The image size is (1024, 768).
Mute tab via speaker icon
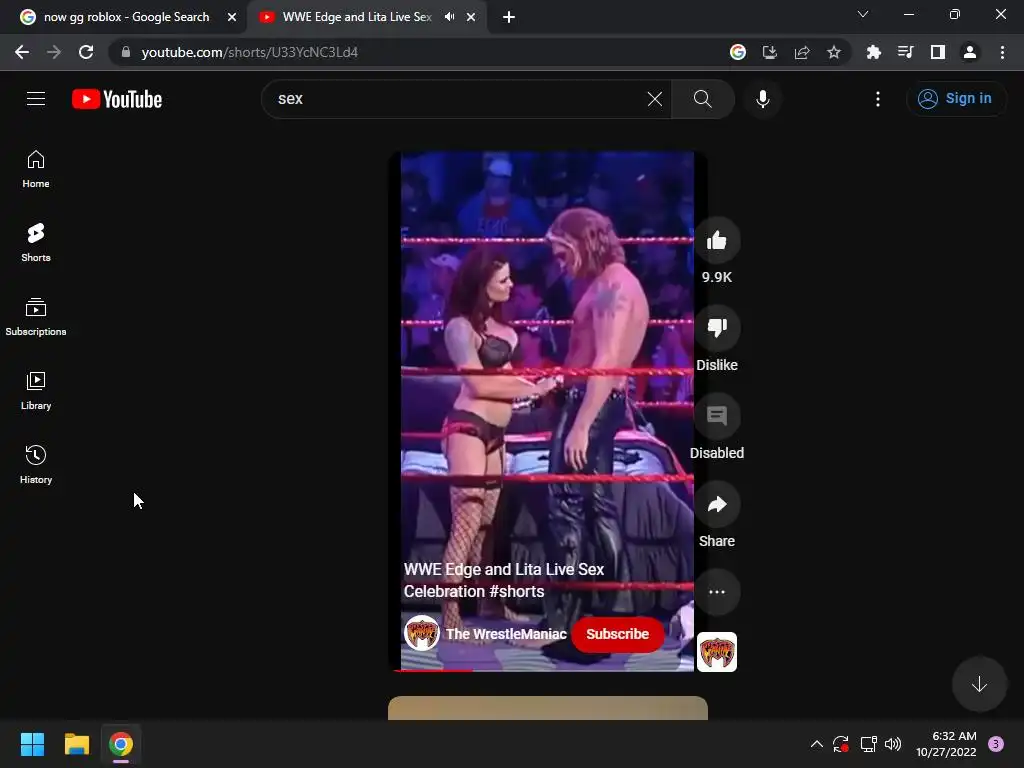click(449, 17)
